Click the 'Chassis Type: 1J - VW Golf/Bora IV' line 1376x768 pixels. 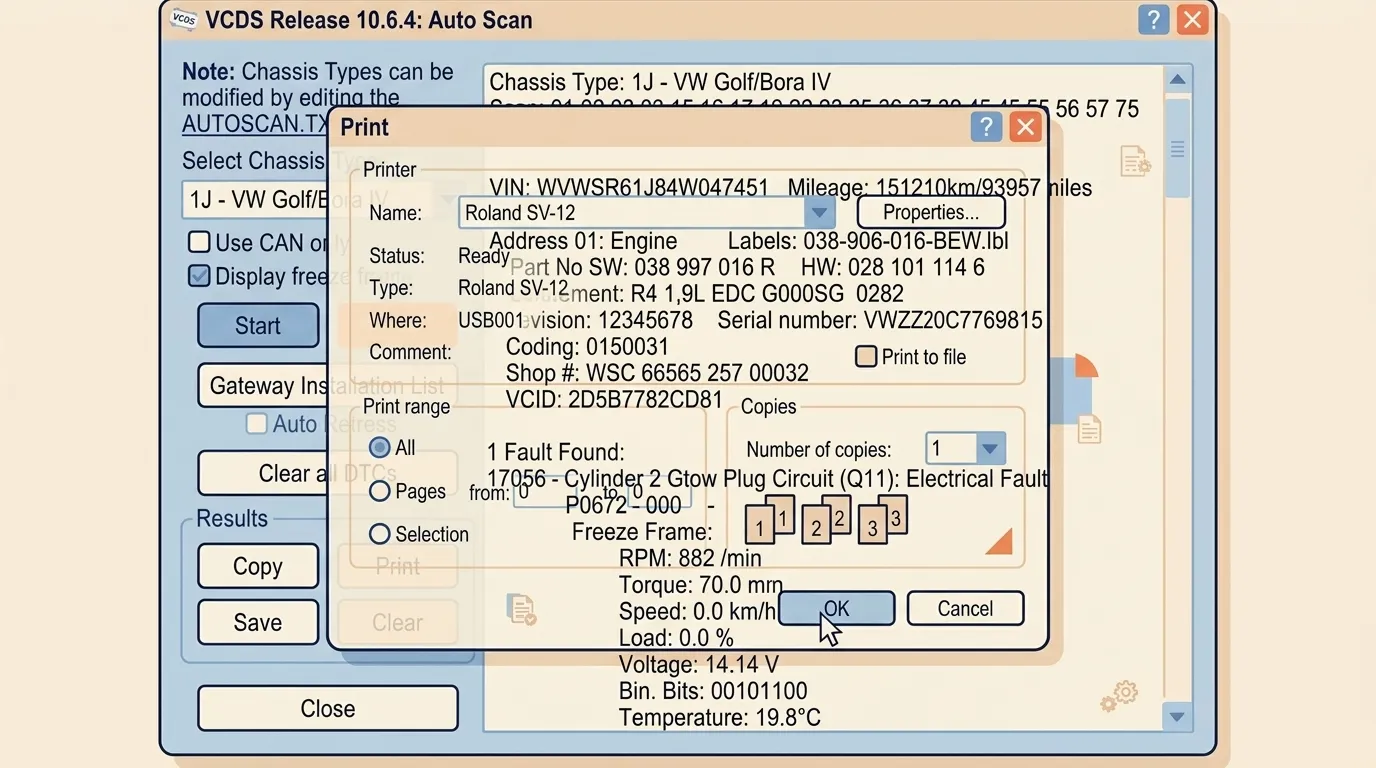(x=660, y=82)
